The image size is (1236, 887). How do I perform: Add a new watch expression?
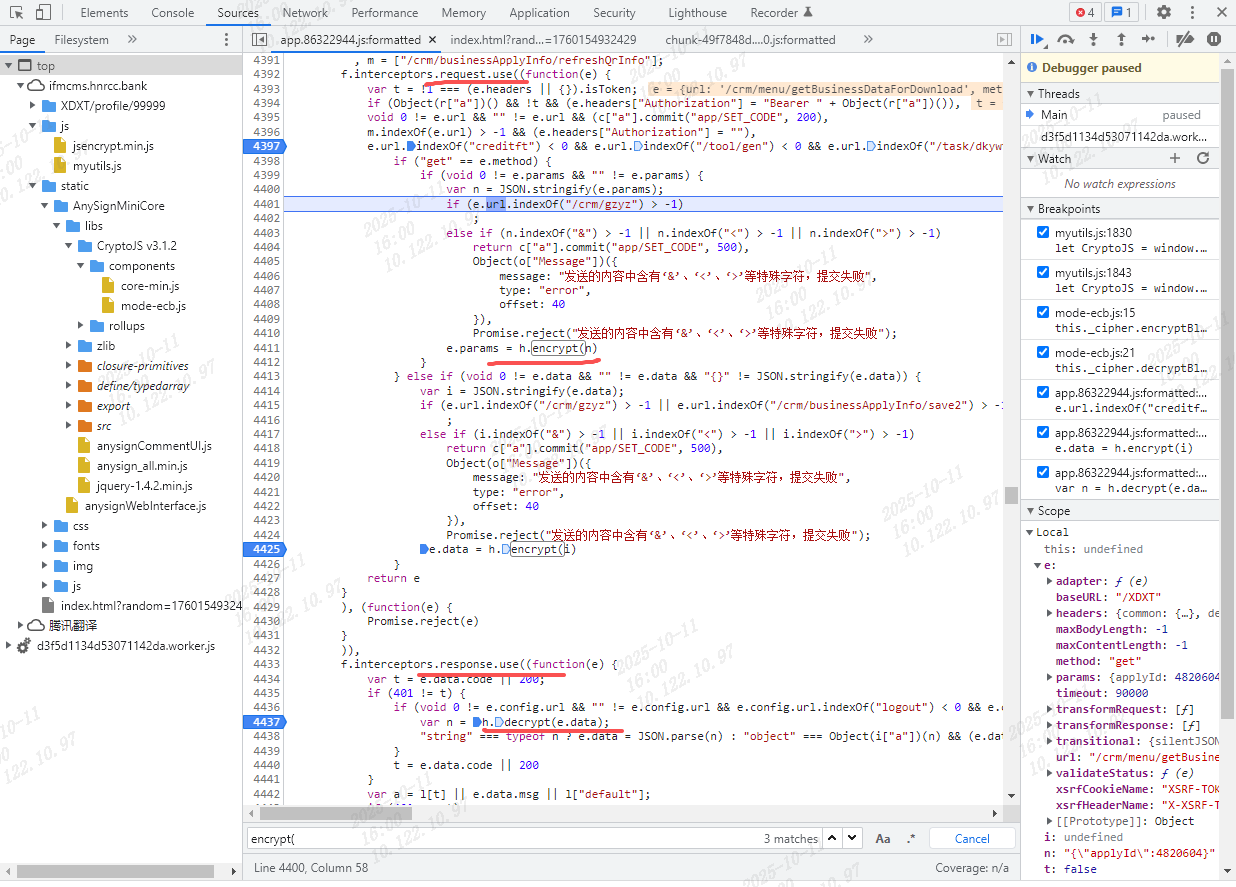pos(1175,158)
